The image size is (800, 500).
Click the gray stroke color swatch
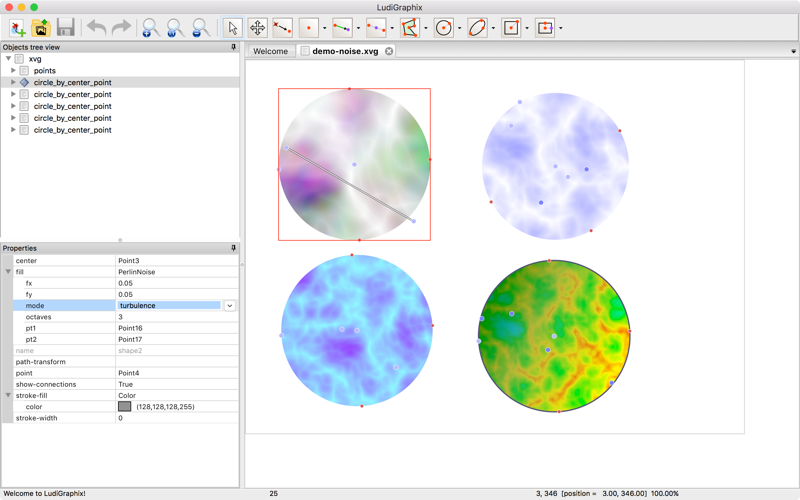[x=125, y=407]
